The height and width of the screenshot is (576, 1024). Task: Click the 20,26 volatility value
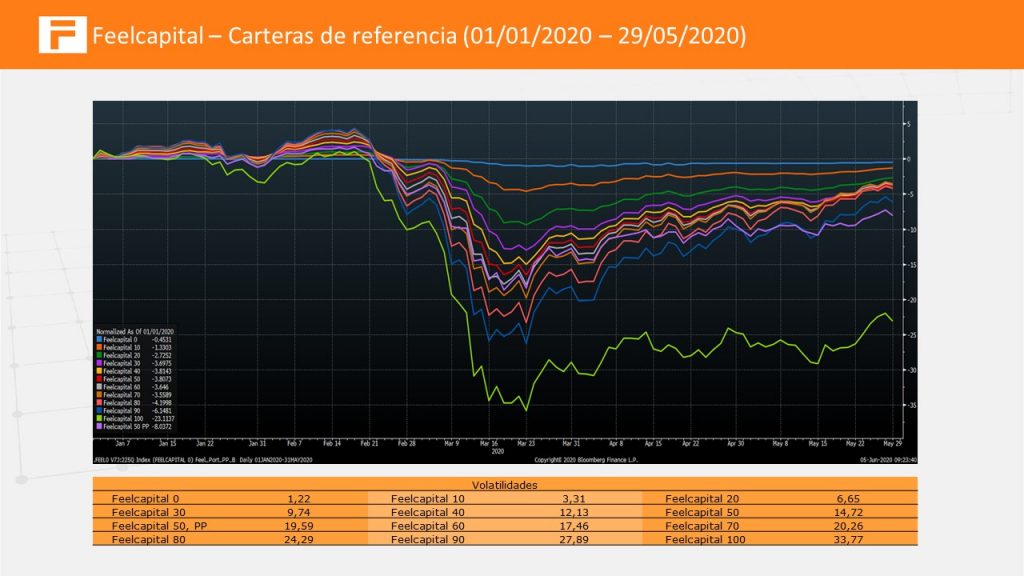[848, 526]
